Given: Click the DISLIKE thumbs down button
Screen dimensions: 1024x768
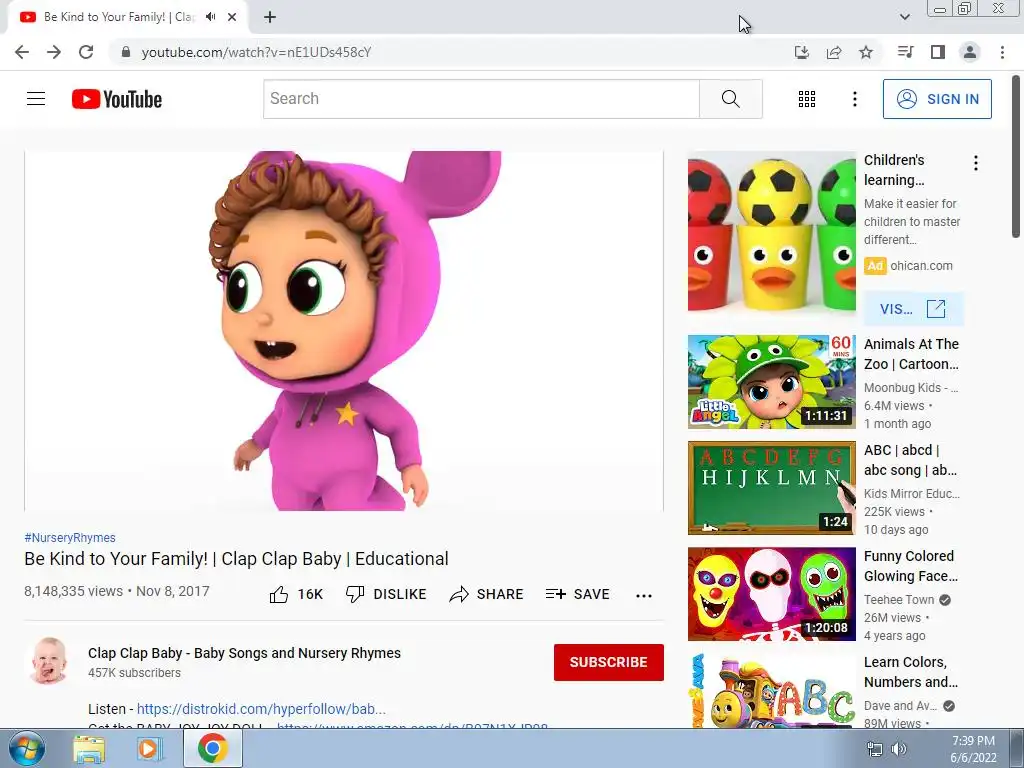Looking at the screenshot, I should click(x=385, y=594).
